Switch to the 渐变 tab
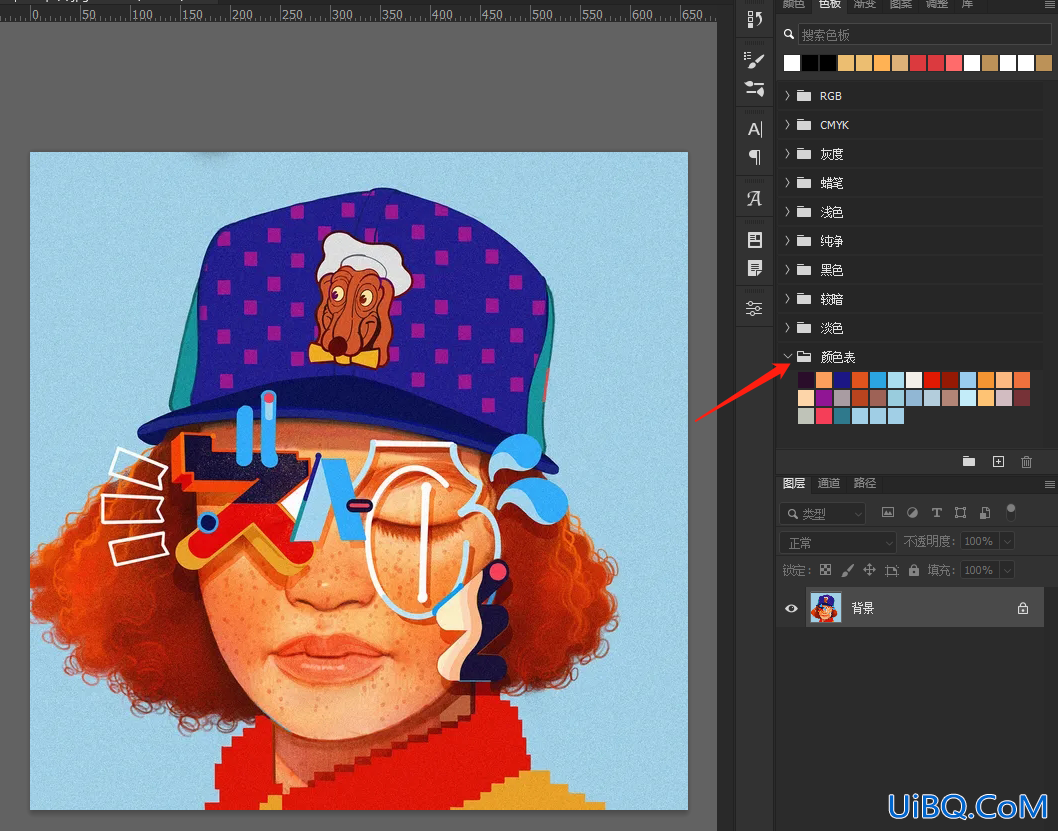1058x831 pixels. click(865, 4)
